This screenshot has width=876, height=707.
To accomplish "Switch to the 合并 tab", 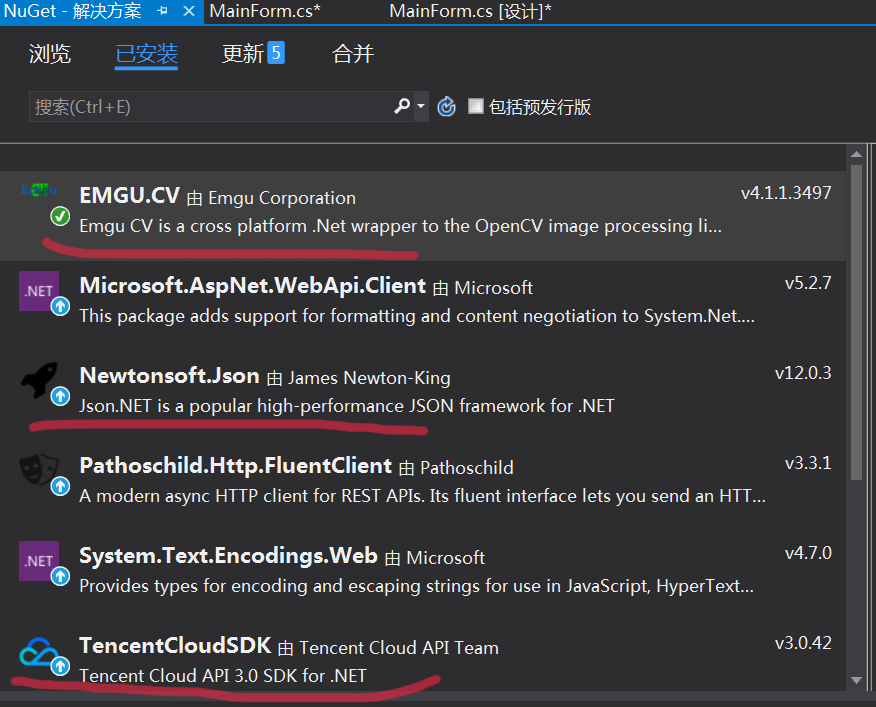I will coord(352,54).
